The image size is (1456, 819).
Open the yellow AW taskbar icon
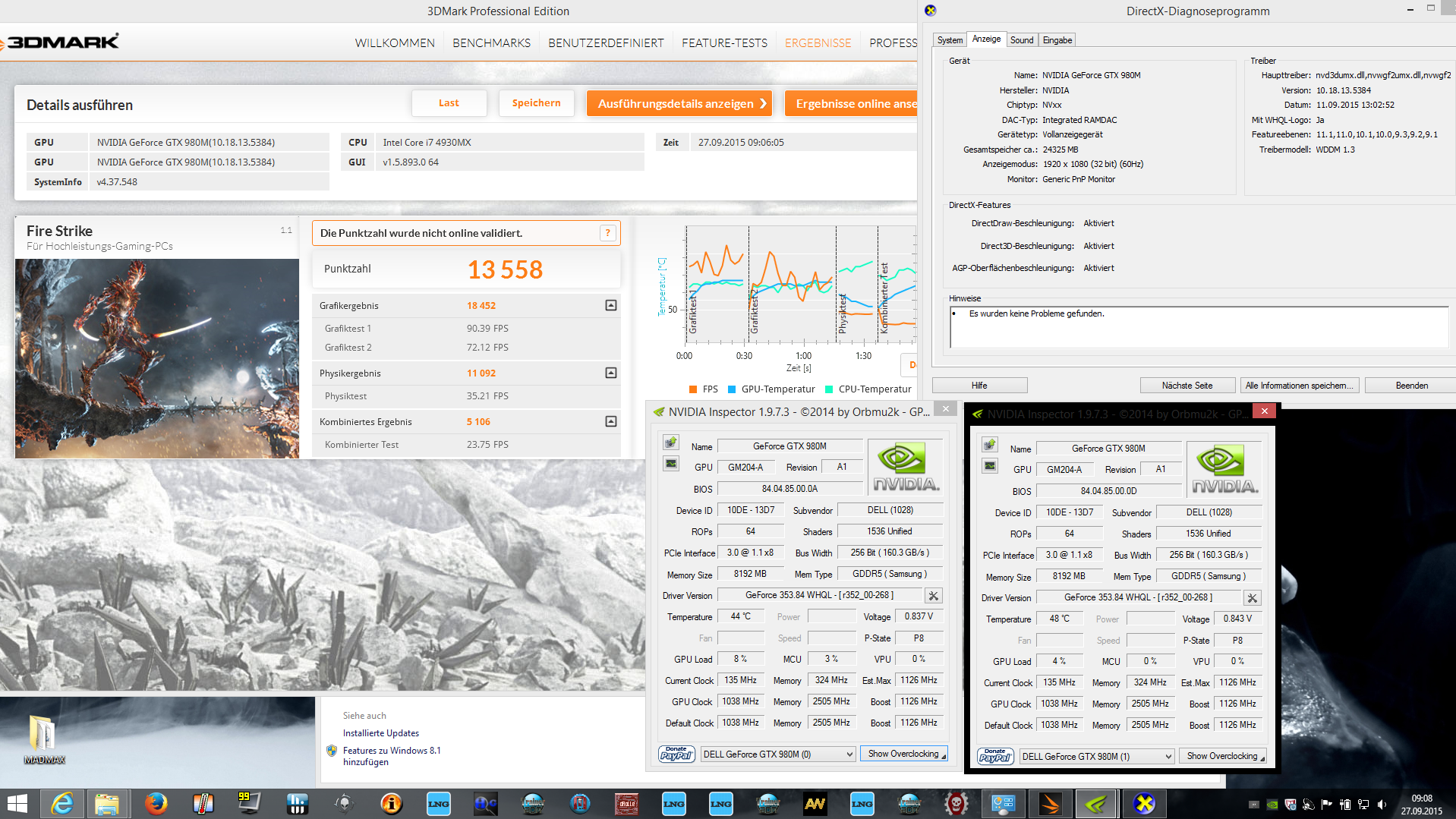pyautogui.click(x=815, y=803)
